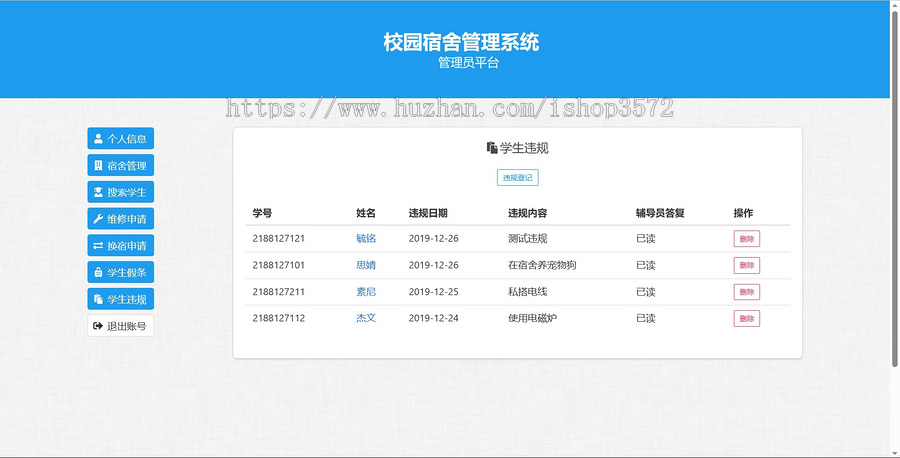Click the wrench icon beside 维修申请
The height and width of the screenshot is (458, 900).
click(98, 219)
